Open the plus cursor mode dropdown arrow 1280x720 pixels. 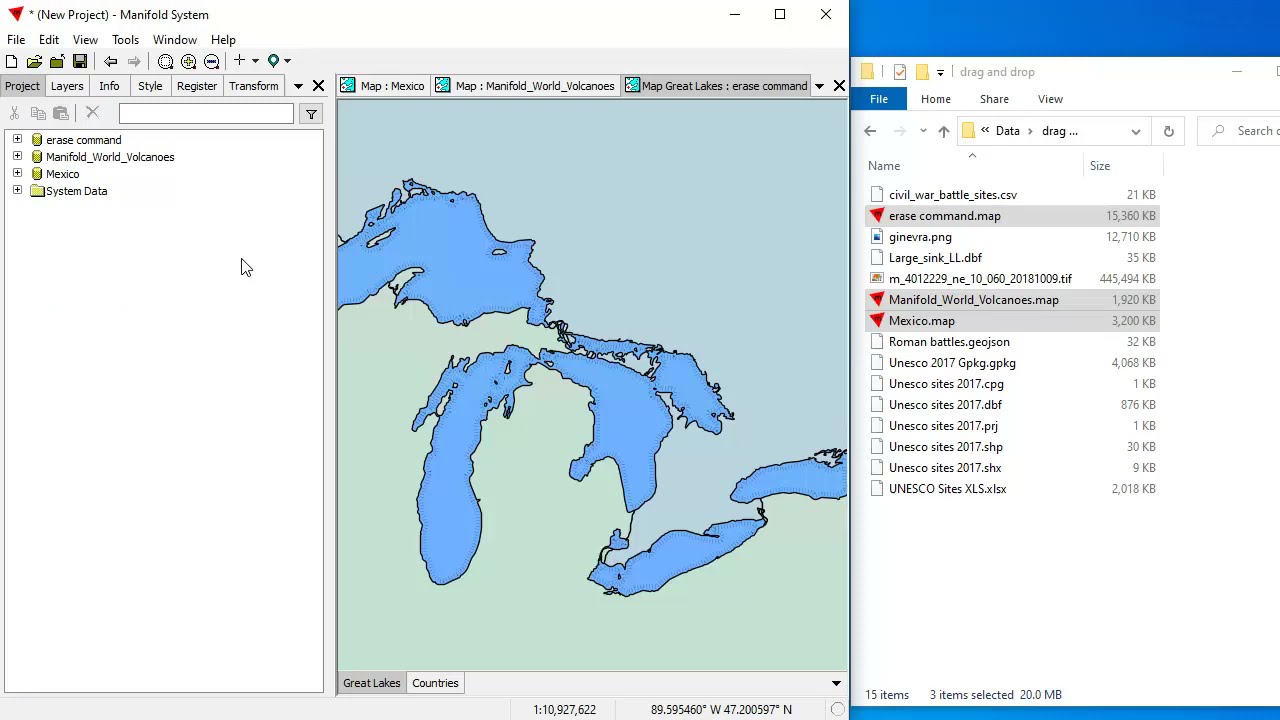coord(255,62)
